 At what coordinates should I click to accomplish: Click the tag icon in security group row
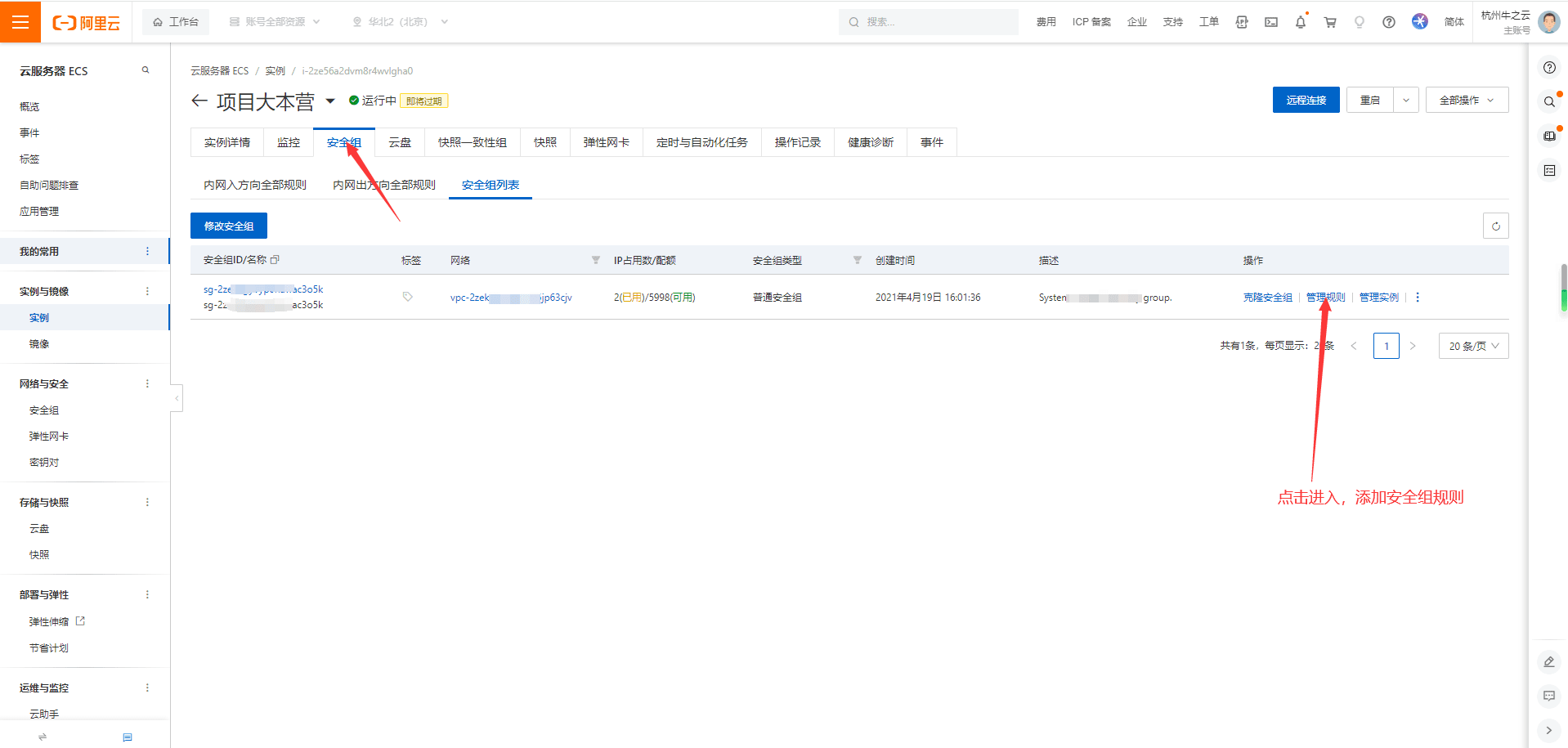(x=407, y=297)
